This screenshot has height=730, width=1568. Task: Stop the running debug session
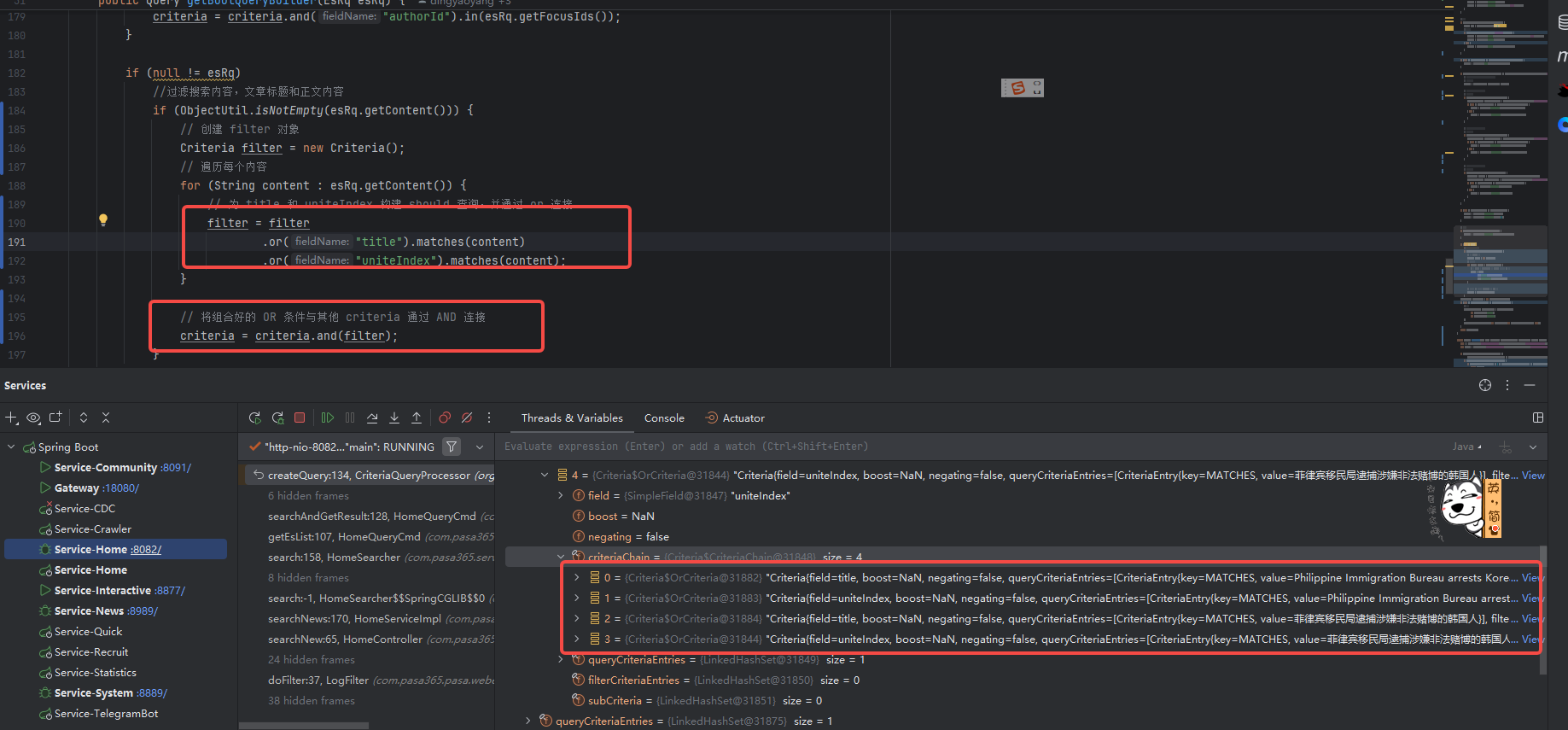pos(300,418)
